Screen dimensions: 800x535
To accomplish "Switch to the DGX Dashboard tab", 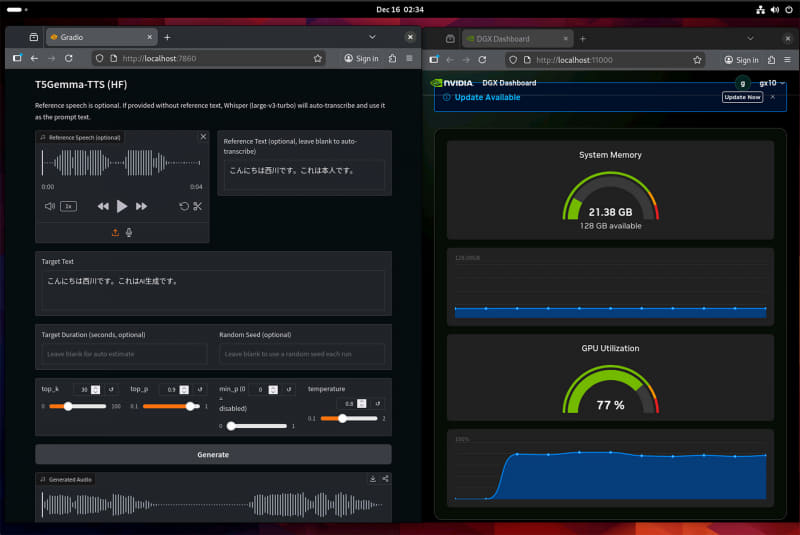I will click(517, 39).
